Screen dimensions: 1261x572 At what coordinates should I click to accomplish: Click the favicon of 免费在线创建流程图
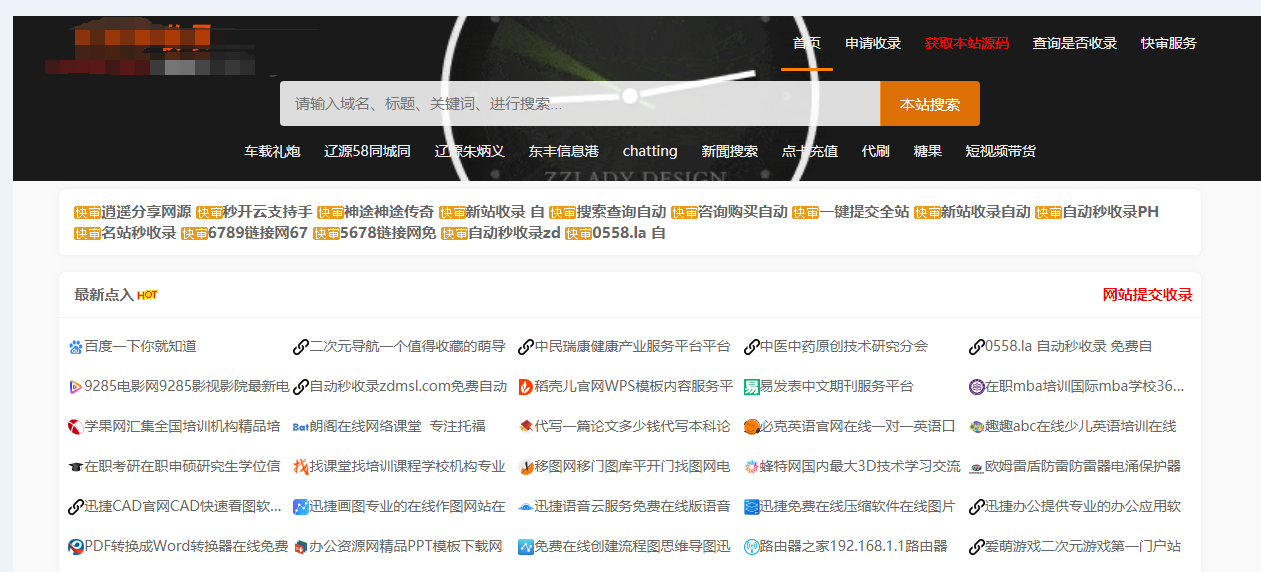click(x=526, y=547)
